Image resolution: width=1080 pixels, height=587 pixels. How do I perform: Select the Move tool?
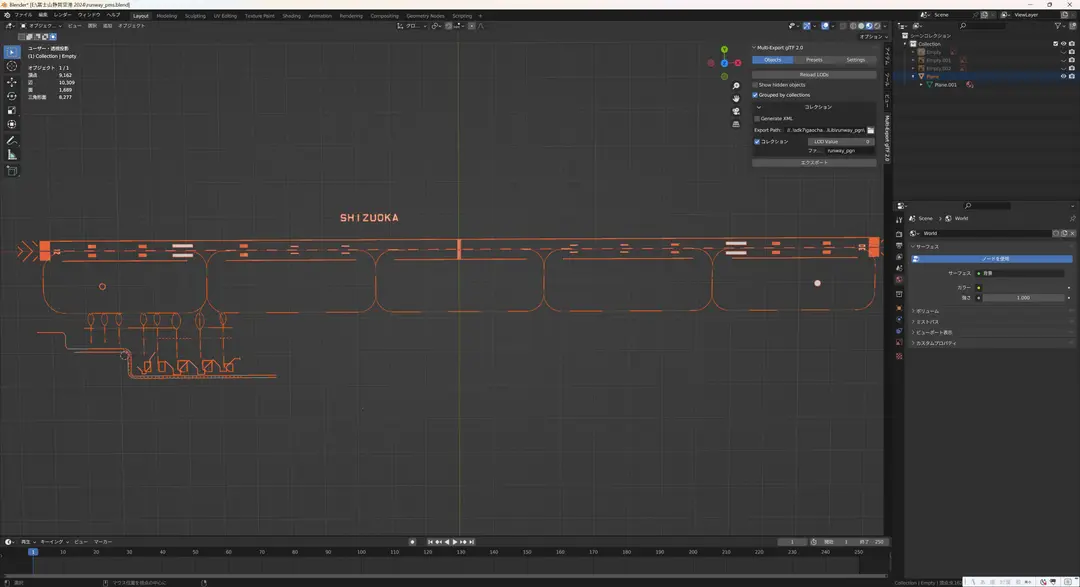(x=12, y=81)
